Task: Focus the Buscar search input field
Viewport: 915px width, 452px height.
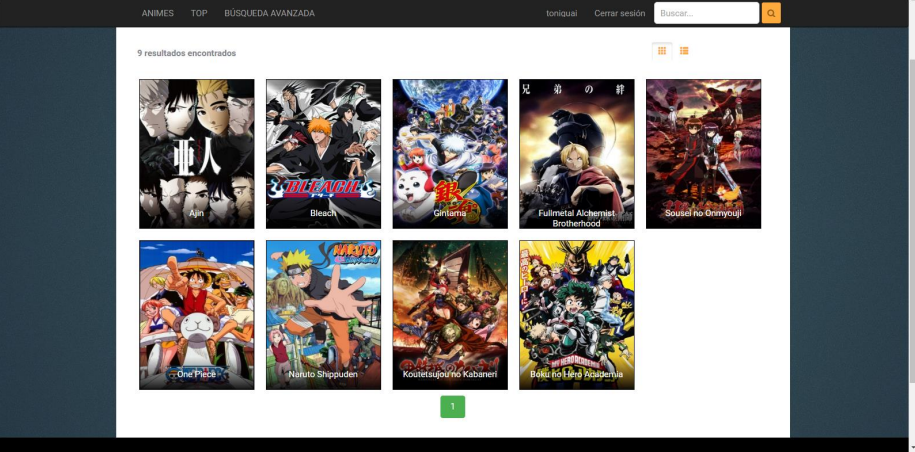Action: [706, 13]
